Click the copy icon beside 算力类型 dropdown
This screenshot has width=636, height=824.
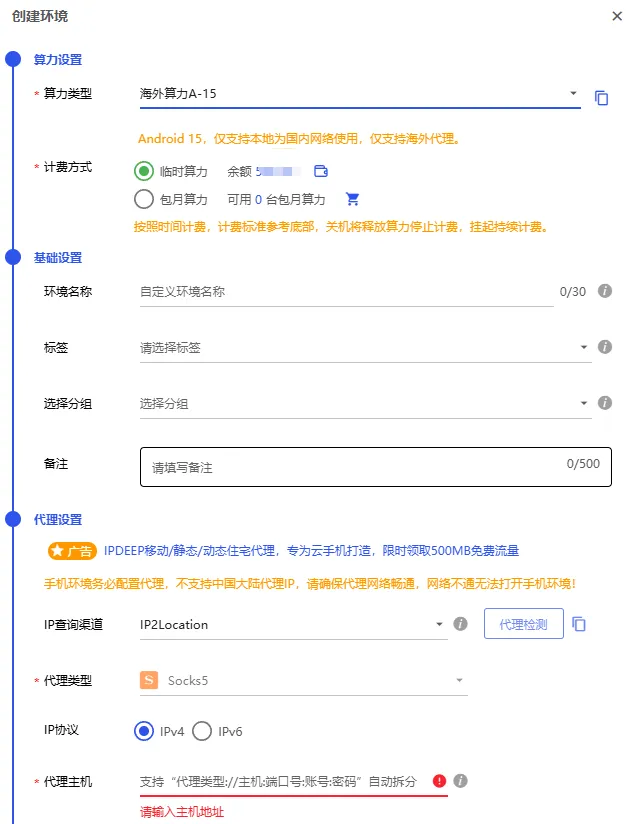[x=601, y=98]
